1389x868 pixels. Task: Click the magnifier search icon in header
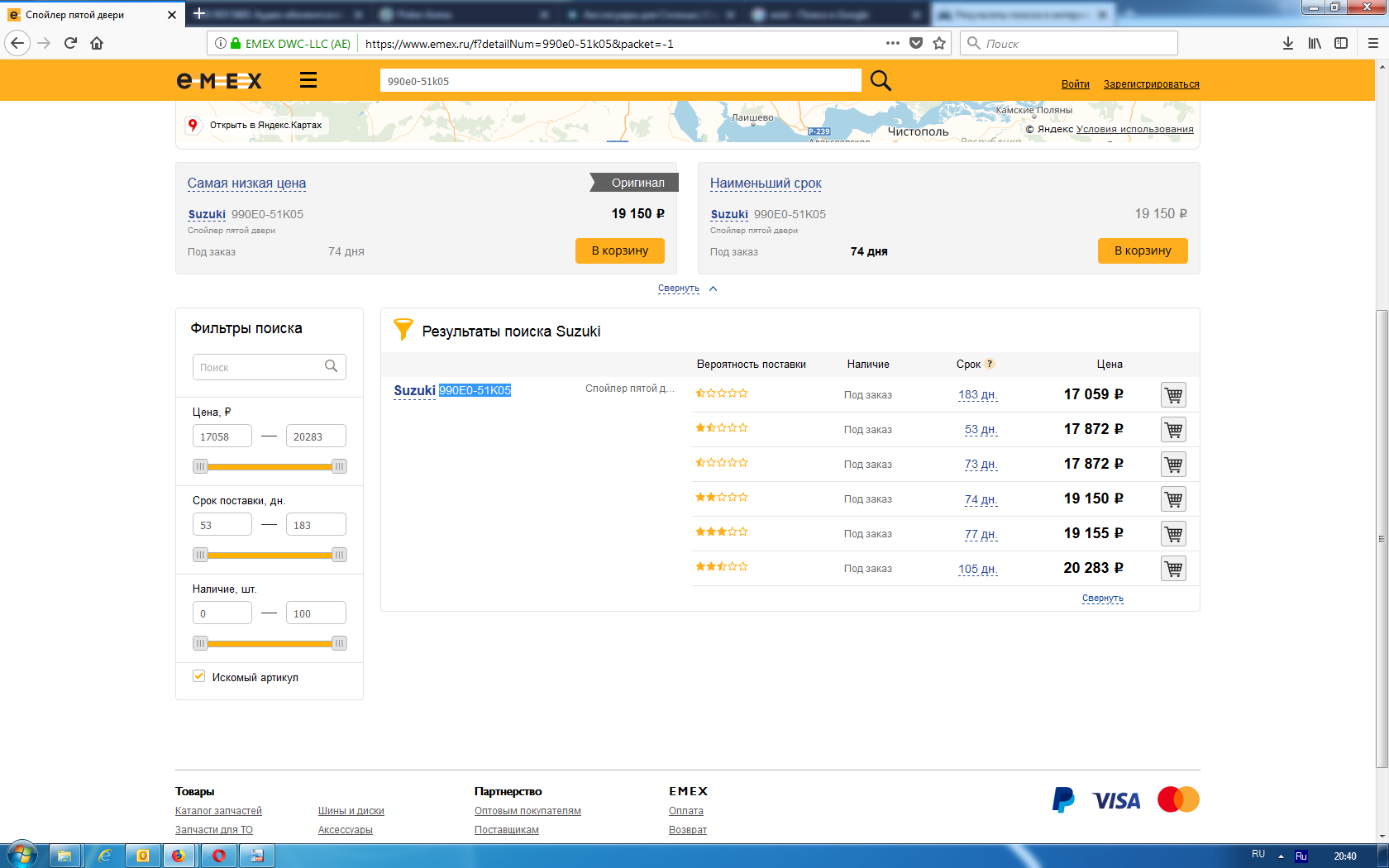click(x=881, y=80)
